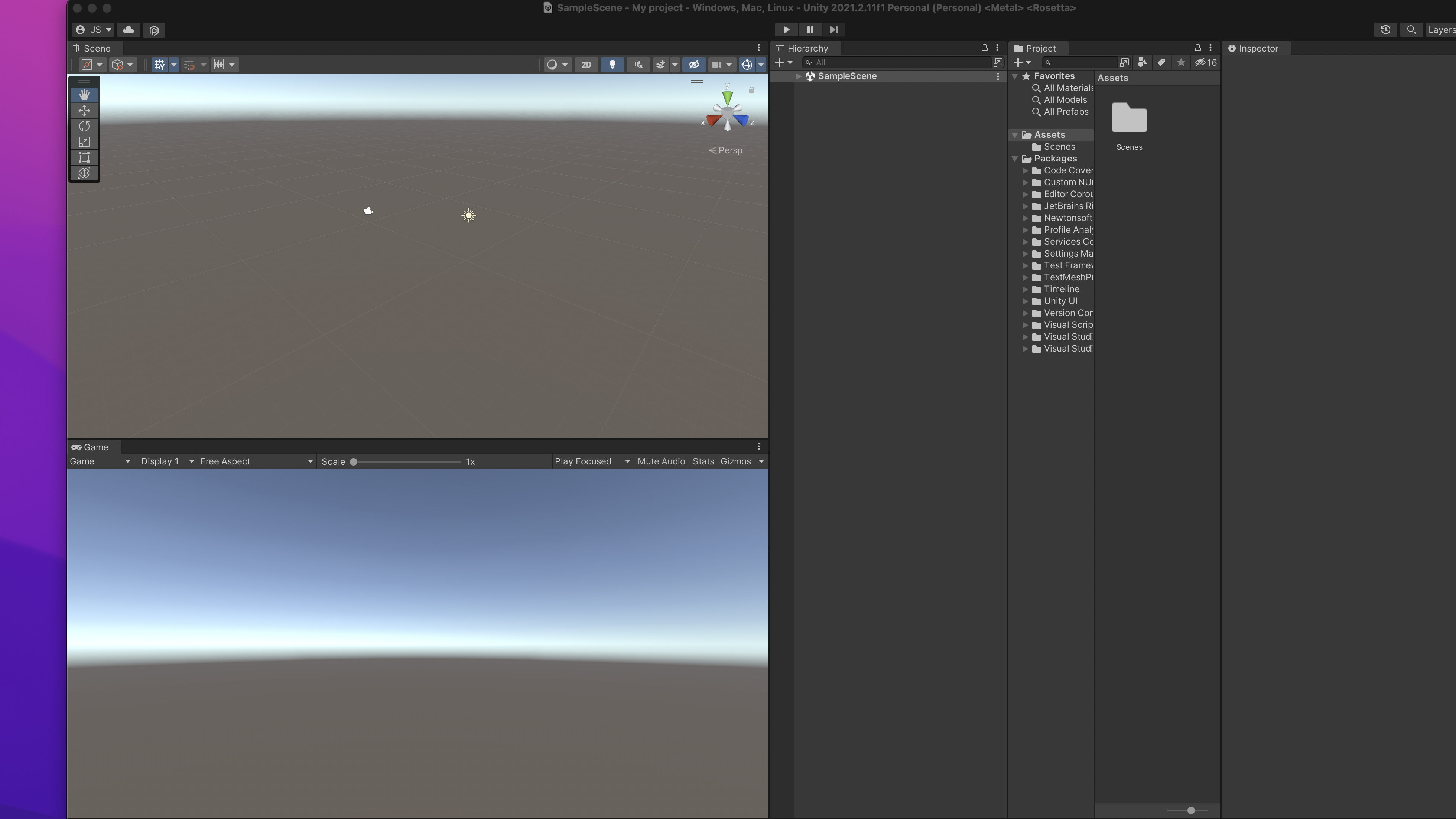The image size is (1456, 819).
Task: Open the Gizmos button in Game view
Action: tap(735, 461)
